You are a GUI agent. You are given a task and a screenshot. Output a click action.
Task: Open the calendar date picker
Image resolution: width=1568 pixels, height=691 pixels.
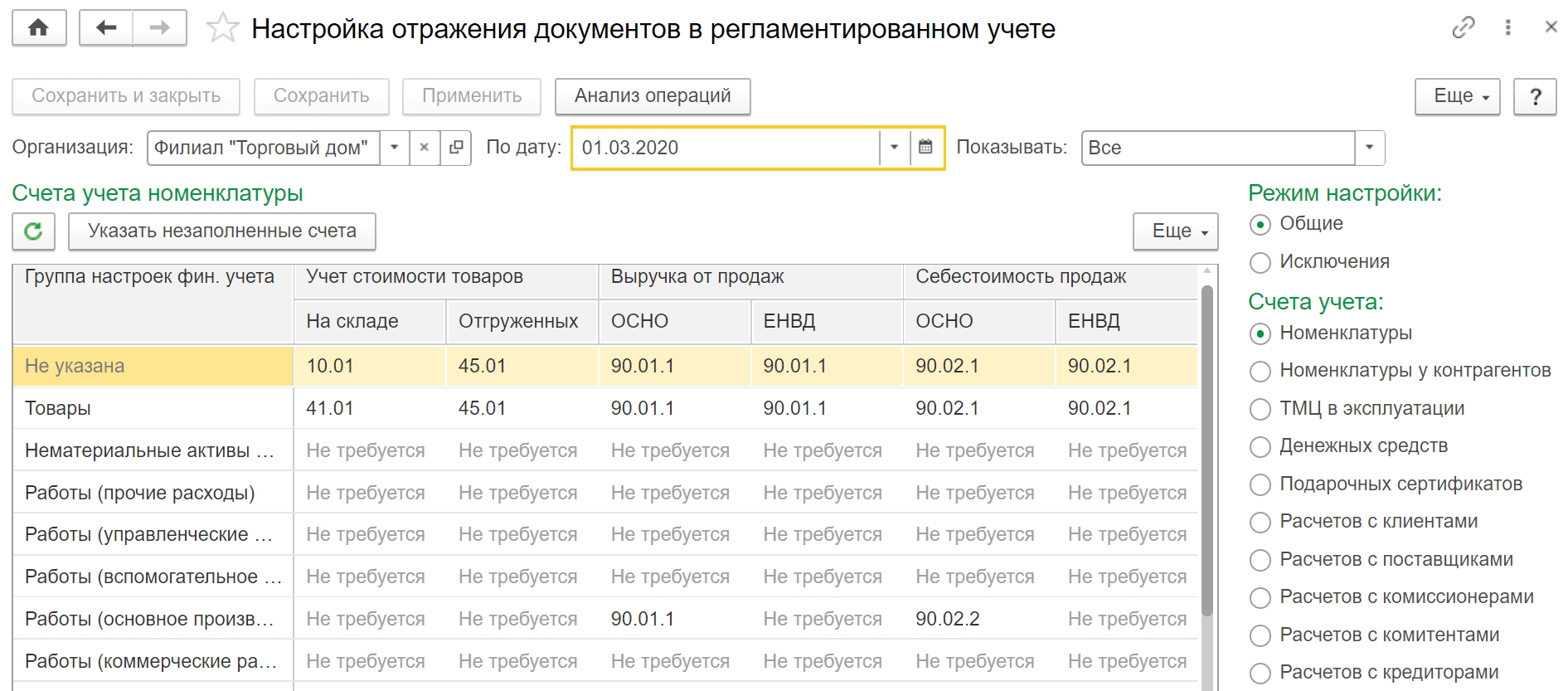click(925, 148)
